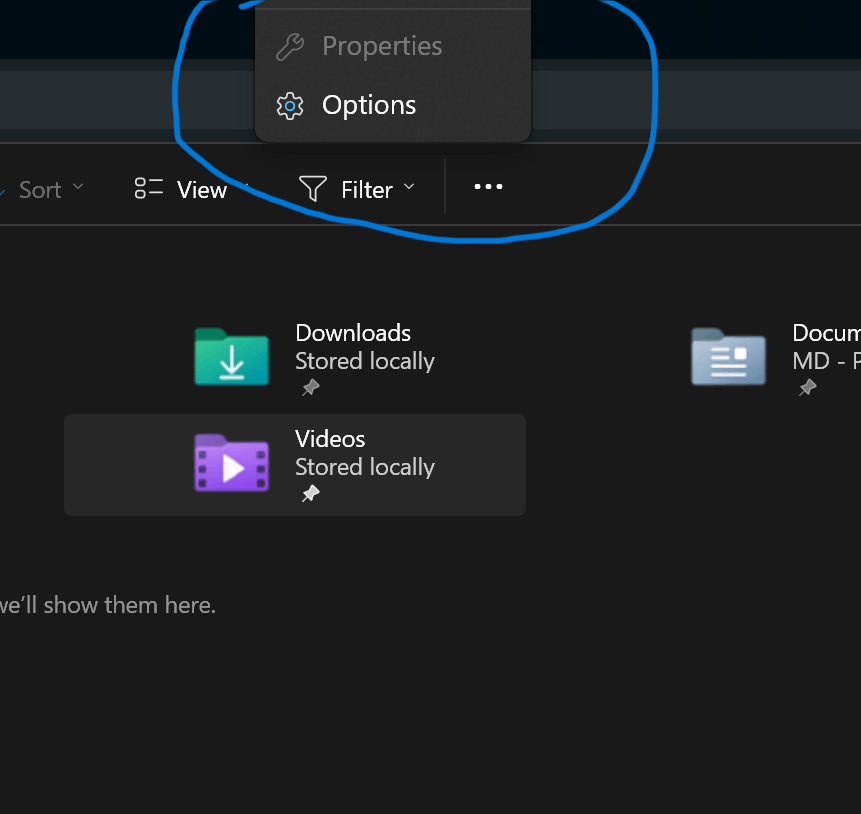
Task: Open the Filter dropdown
Action: (357, 190)
